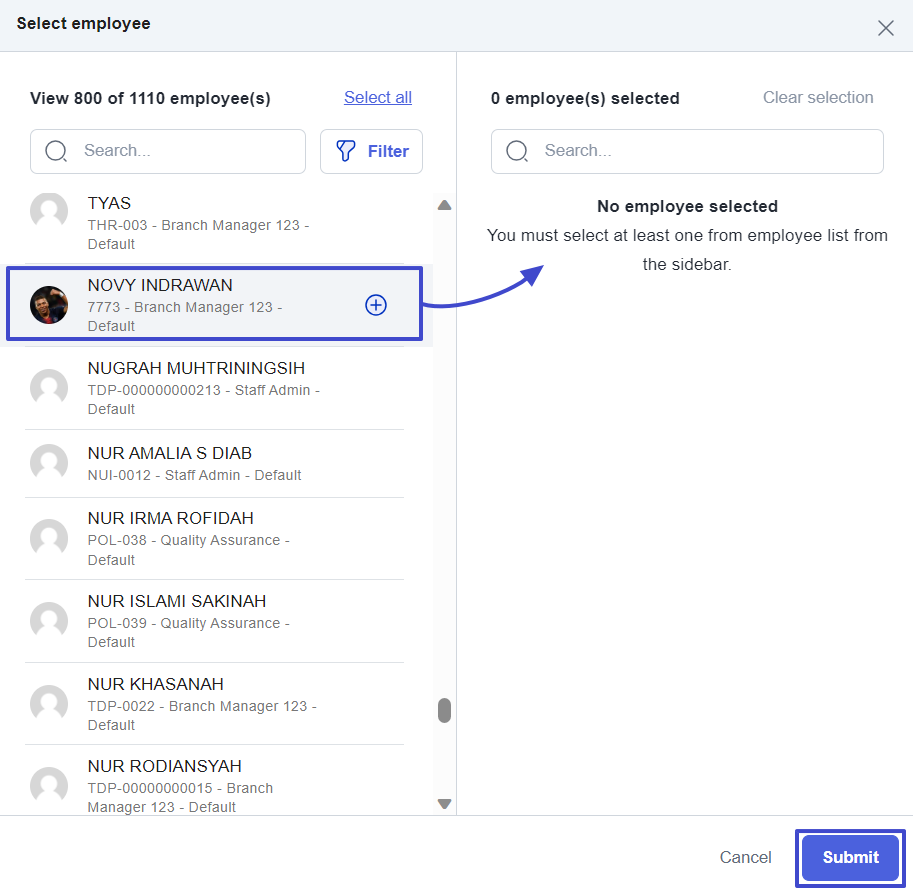Click NUR AMALIA S DIAB avatar
The width and height of the screenshot is (913, 892).
[x=49, y=463]
